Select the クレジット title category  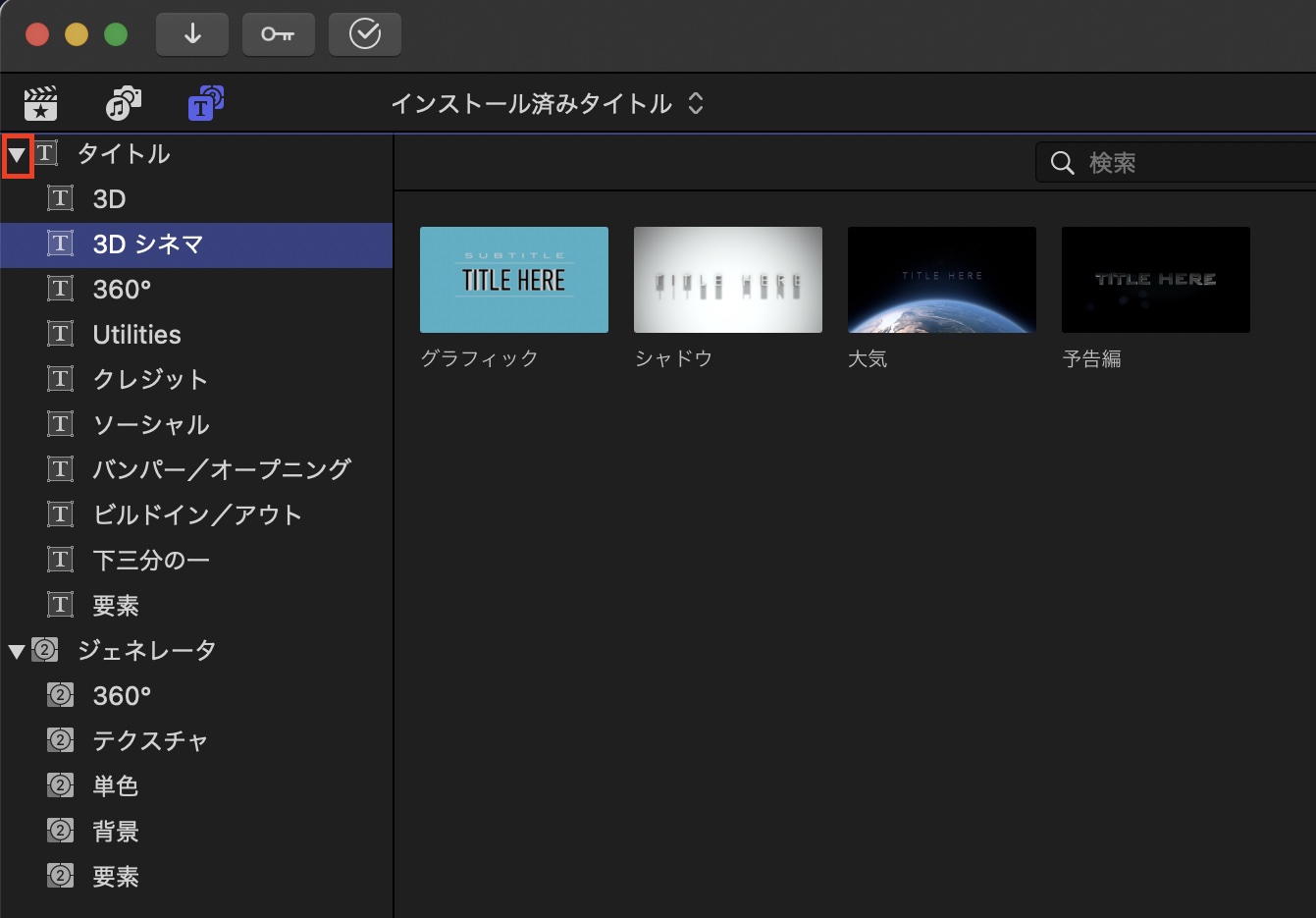[149, 380]
